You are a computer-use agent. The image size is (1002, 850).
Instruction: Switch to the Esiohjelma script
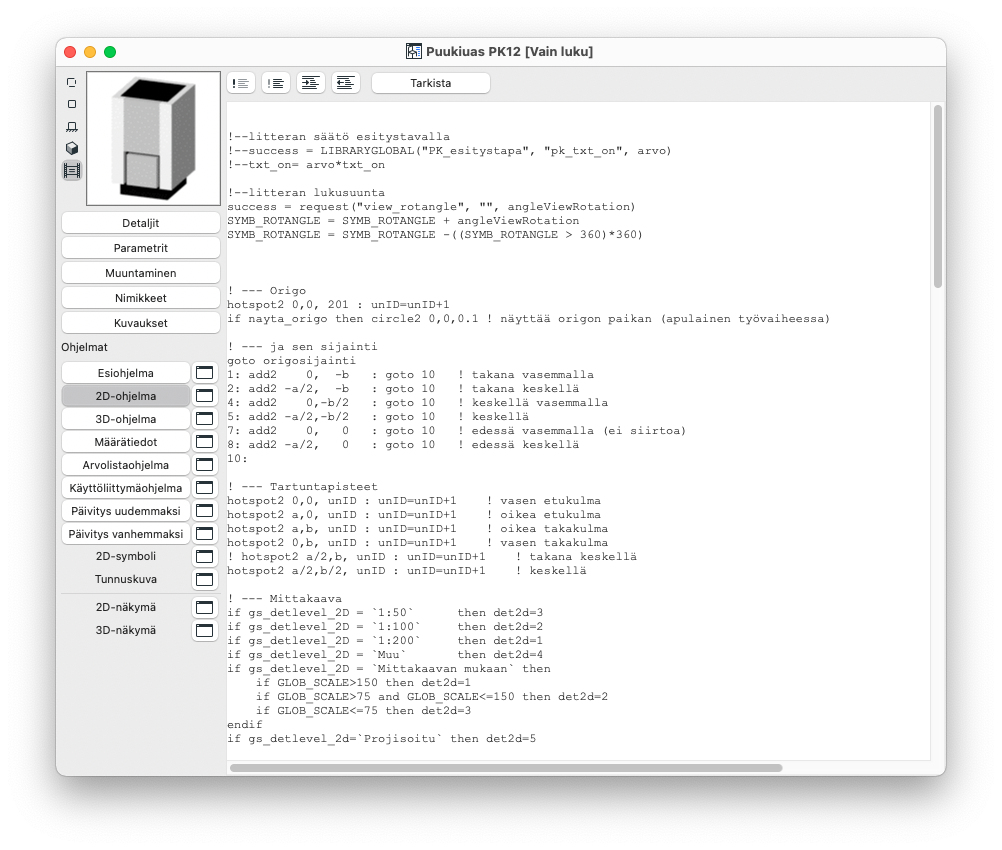[126, 373]
